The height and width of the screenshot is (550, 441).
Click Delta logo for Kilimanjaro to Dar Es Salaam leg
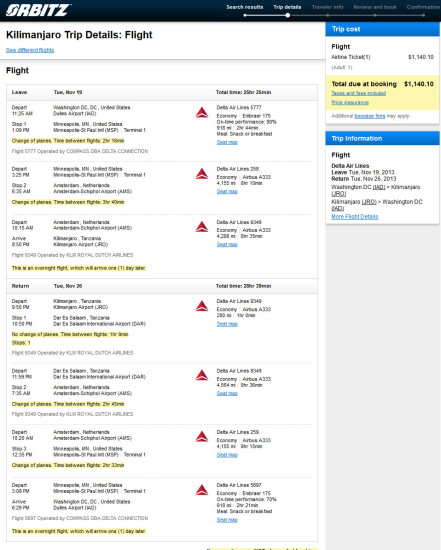[202, 306]
